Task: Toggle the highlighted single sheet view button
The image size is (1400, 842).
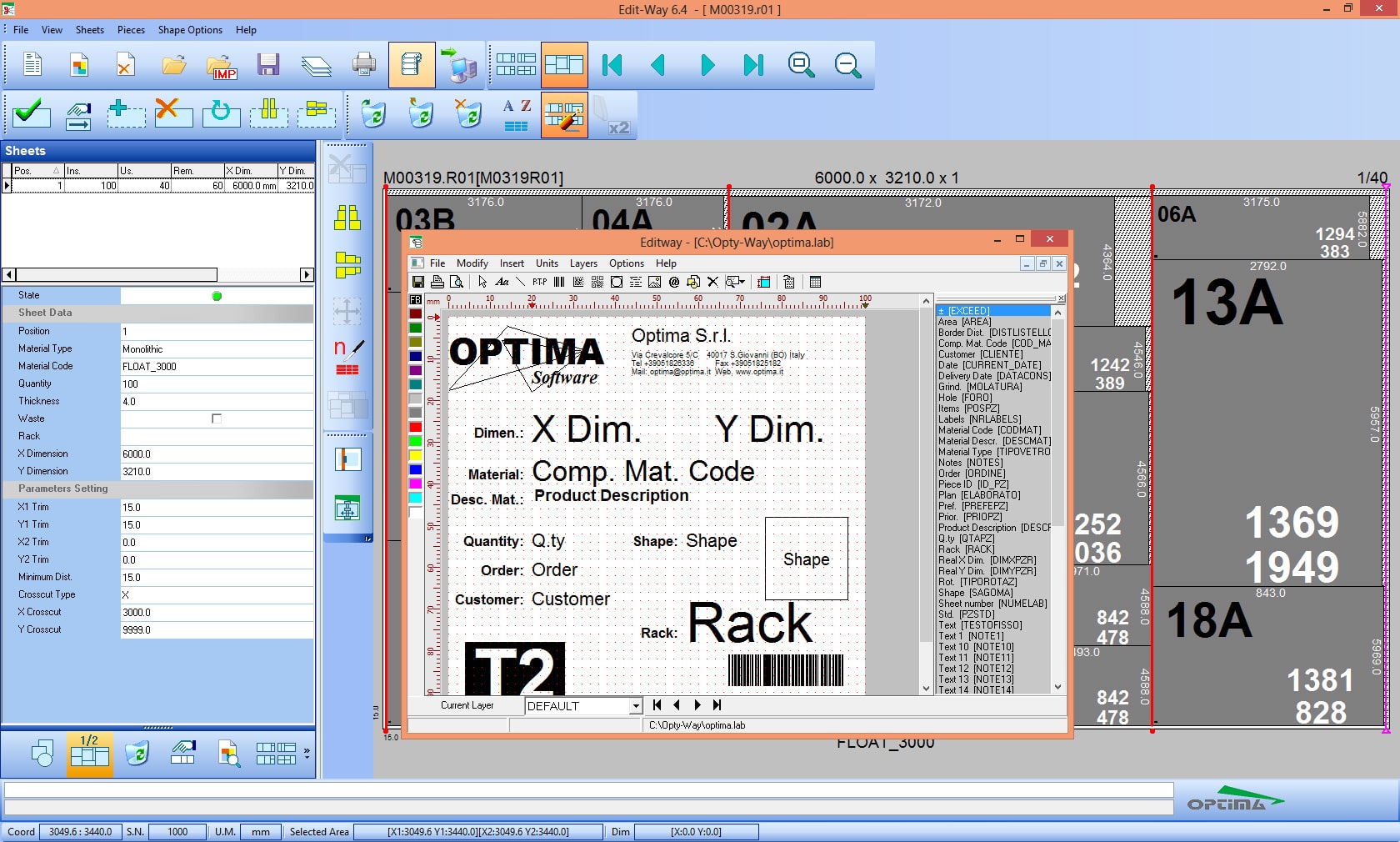Action: pos(564,65)
